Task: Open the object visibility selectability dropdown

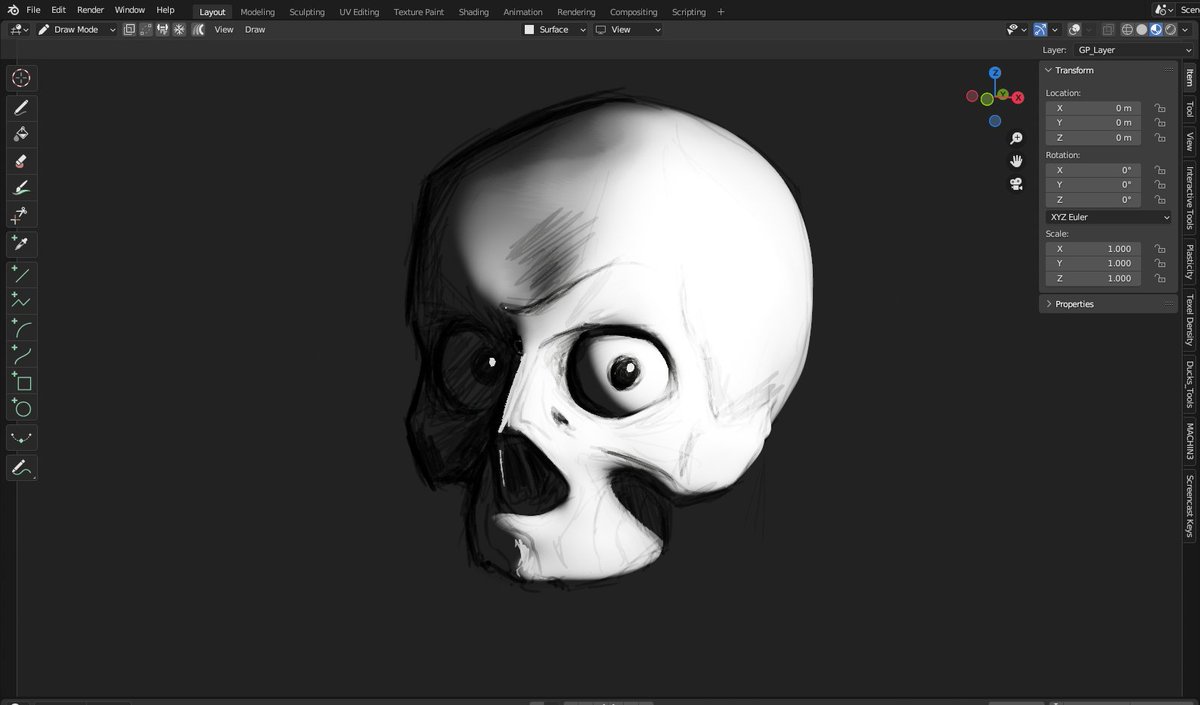Action: 1016,30
